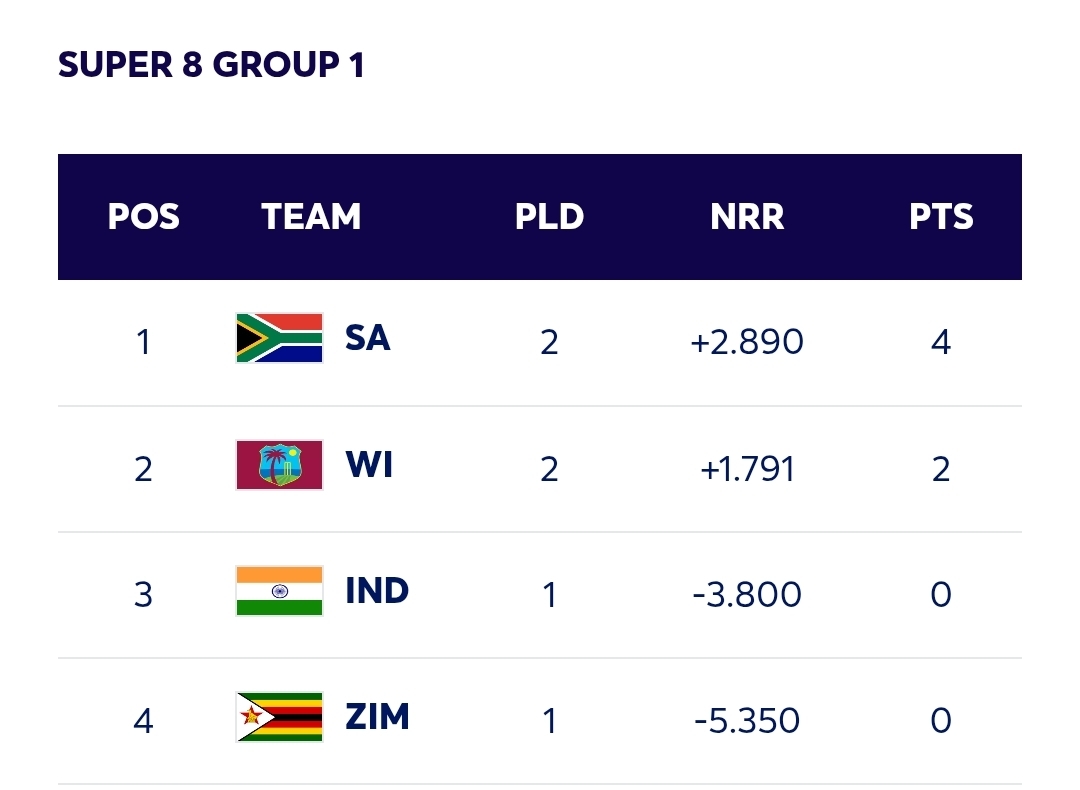Sort by the PTS column header

click(x=941, y=216)
